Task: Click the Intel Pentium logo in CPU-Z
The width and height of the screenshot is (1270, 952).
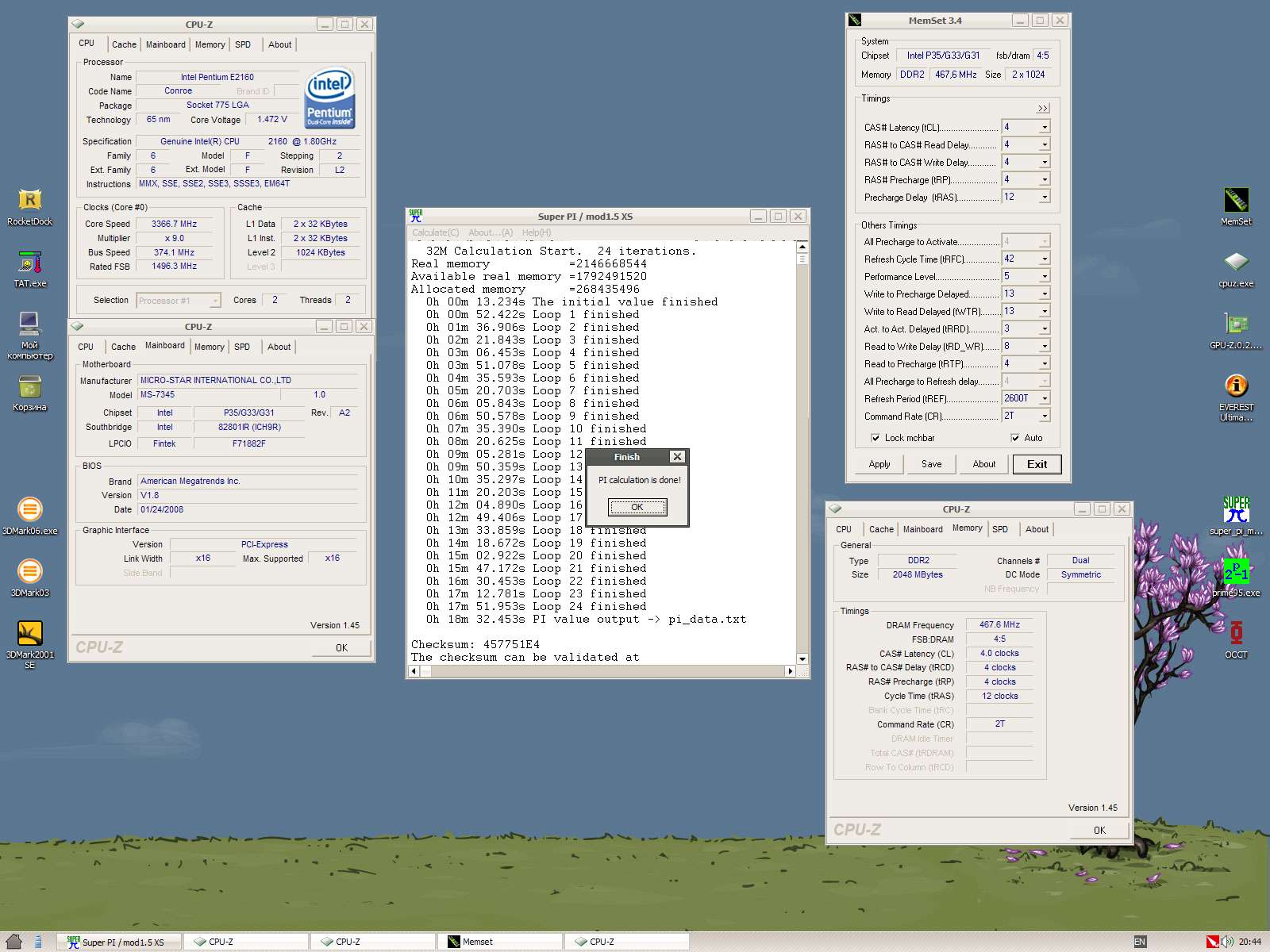Action: (x=329, y=98)
